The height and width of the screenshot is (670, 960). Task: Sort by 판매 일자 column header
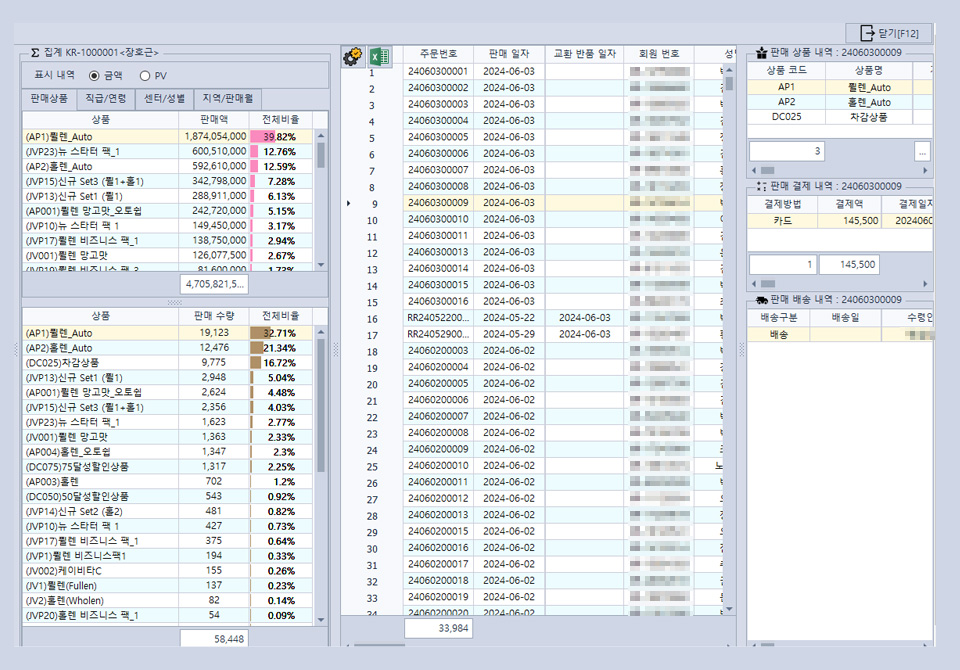tap(510, 53)
